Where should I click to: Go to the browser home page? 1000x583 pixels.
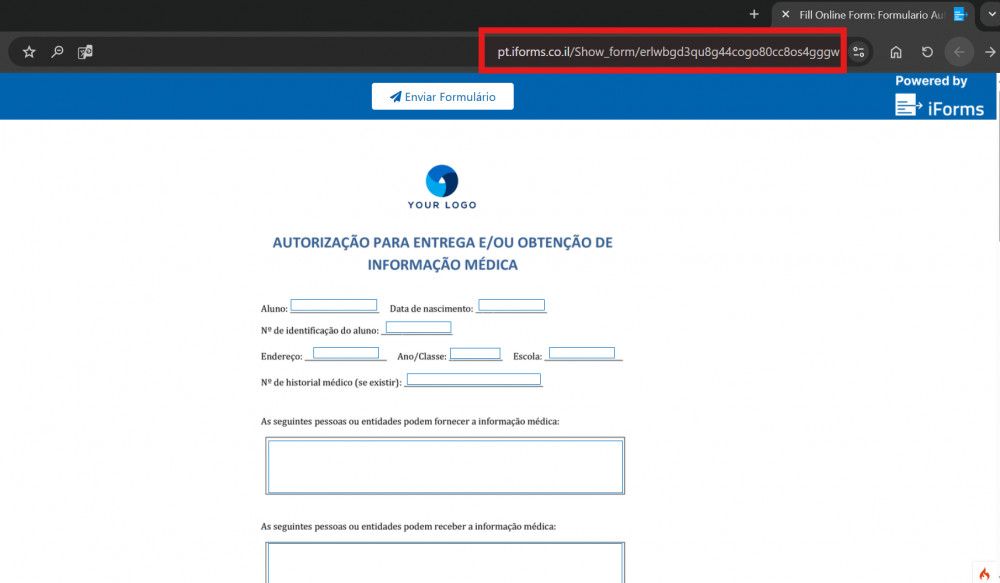click(896, 52)
